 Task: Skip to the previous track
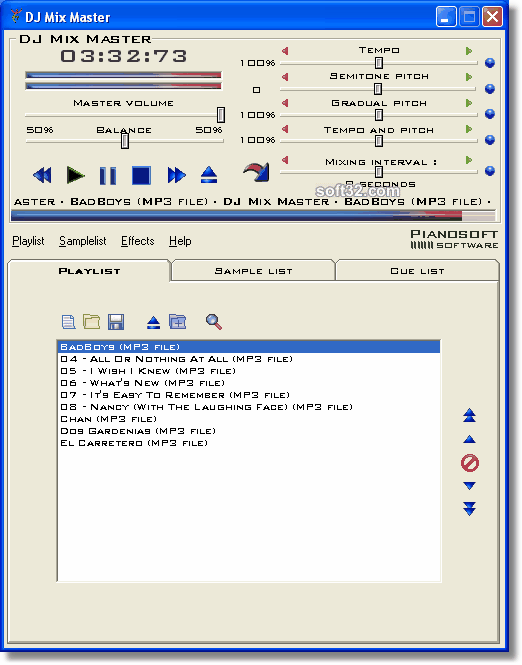coord(42,175)
